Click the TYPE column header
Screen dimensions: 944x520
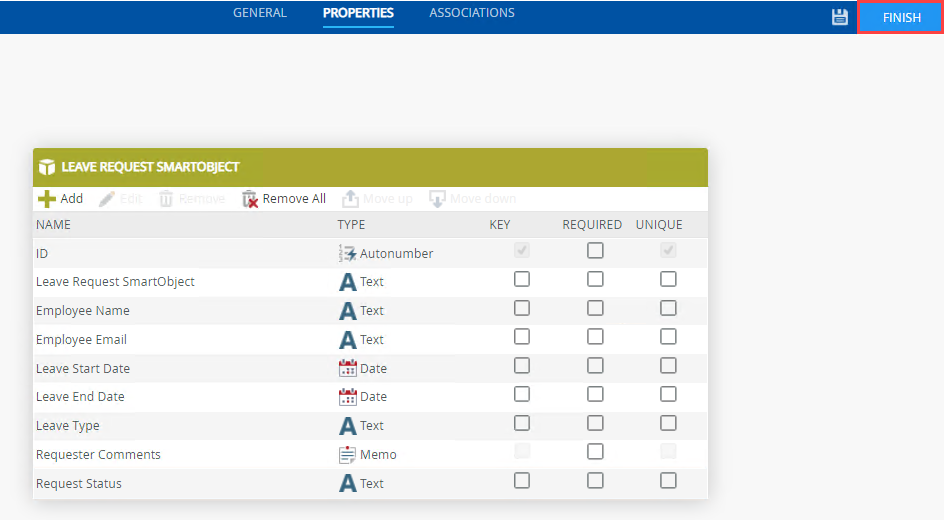(x=351, y=224)
